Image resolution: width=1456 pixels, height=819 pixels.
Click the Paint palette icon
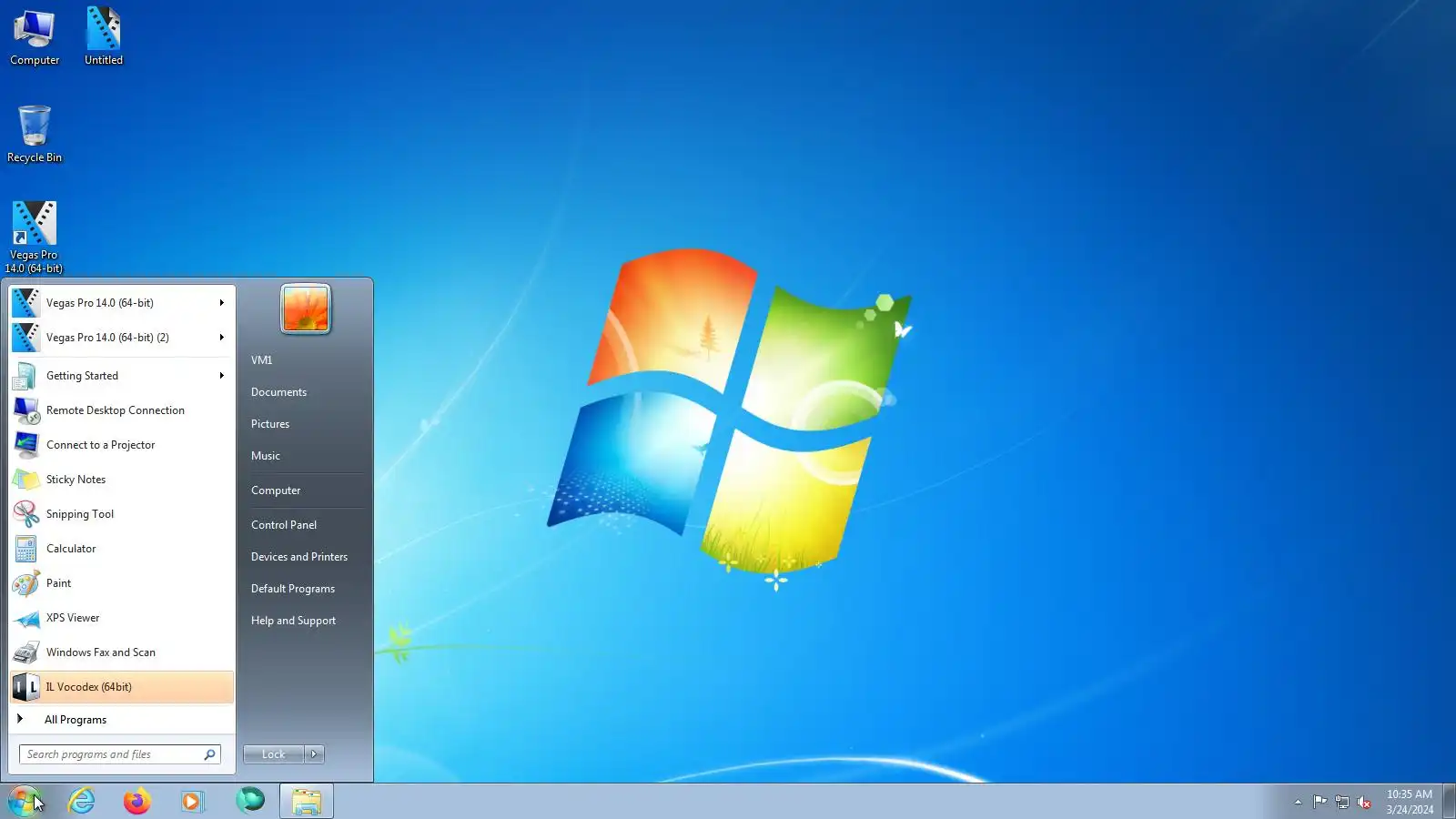(25, 583)
